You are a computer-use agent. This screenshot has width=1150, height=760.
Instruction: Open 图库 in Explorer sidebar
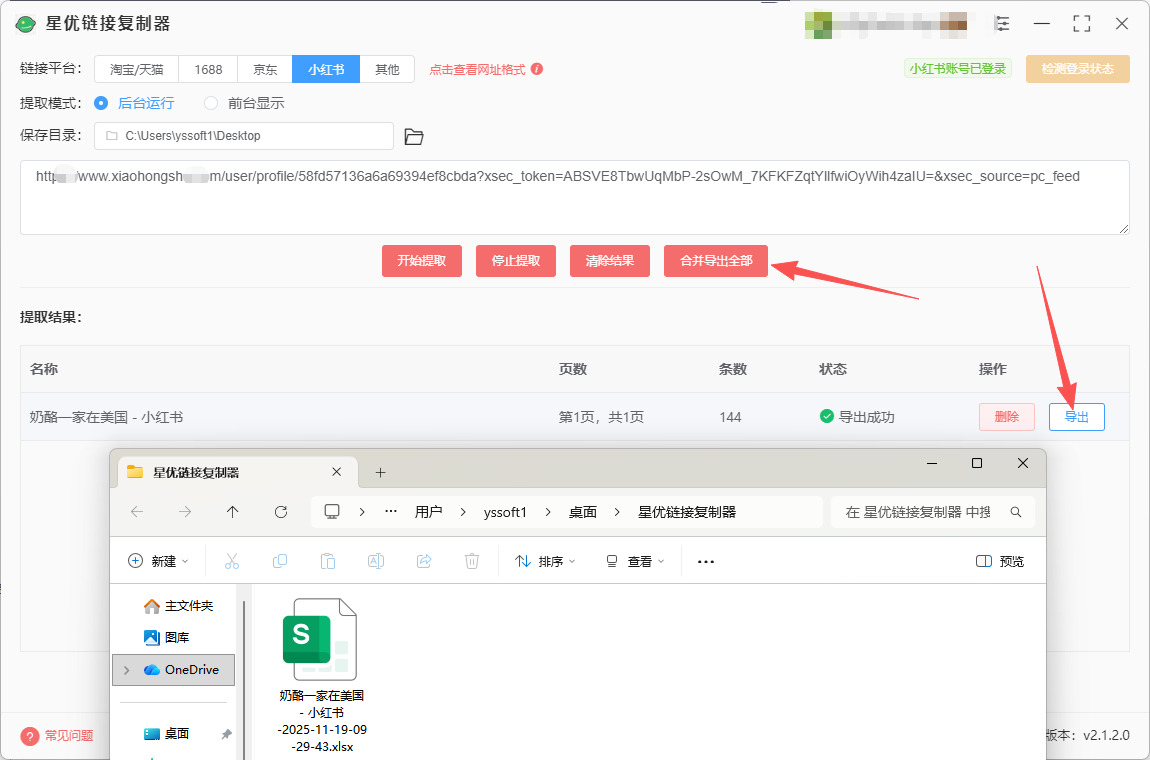tap(167, 637)
